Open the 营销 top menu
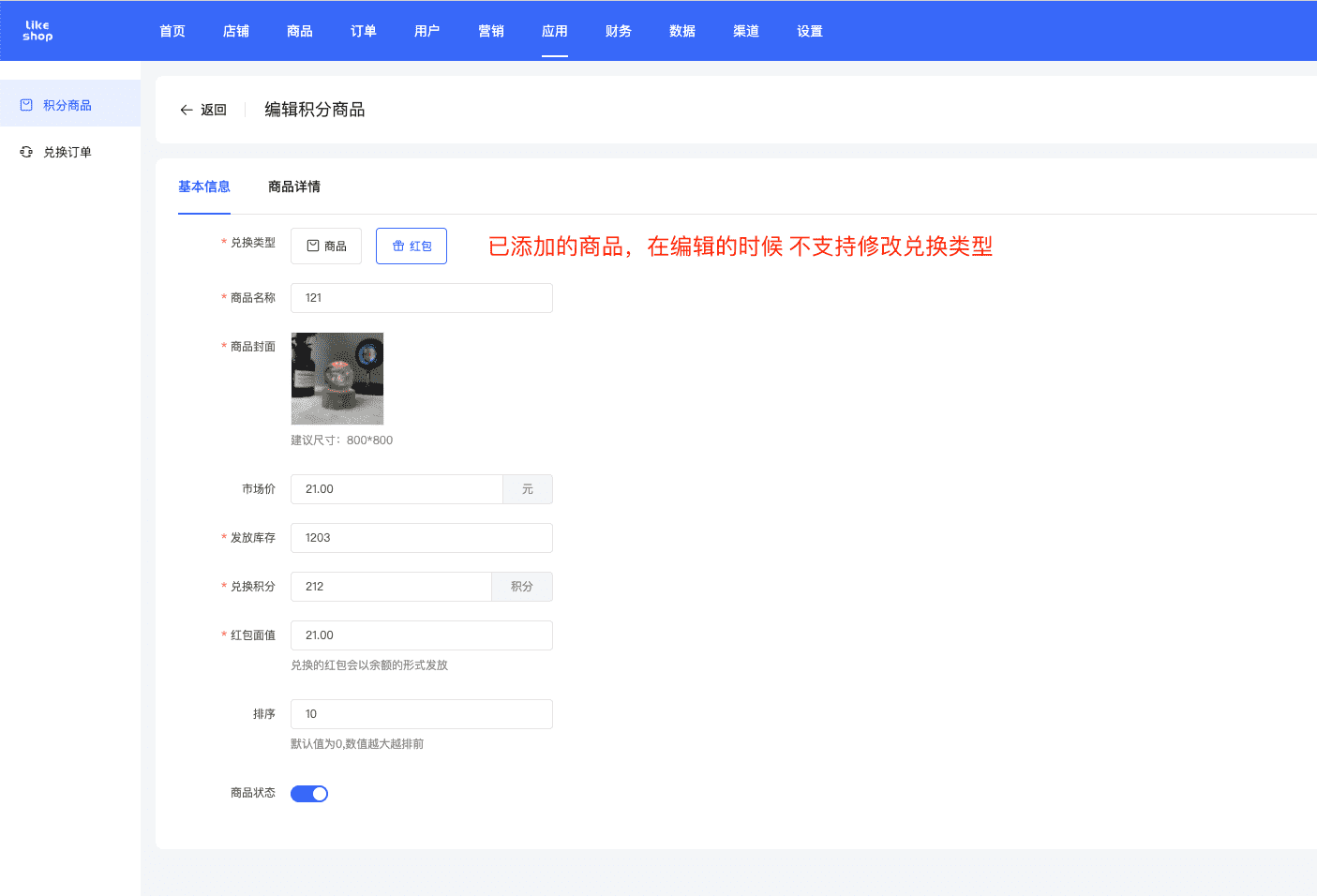The height and width of the screenshot is (896, 1317). click(x=491, y=31)
